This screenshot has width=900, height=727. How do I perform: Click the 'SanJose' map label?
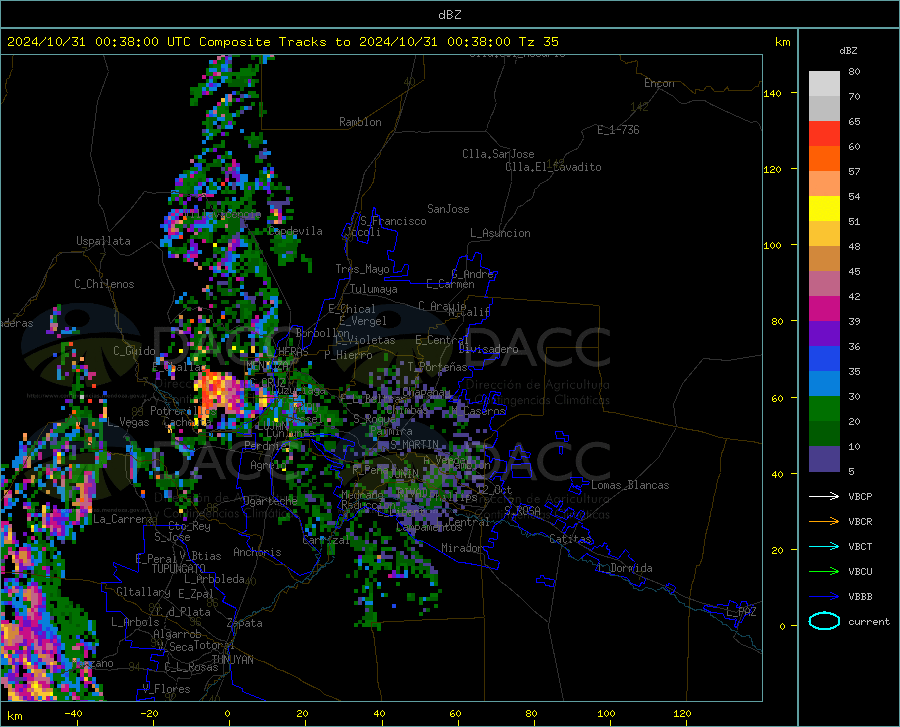click(448, 209)
